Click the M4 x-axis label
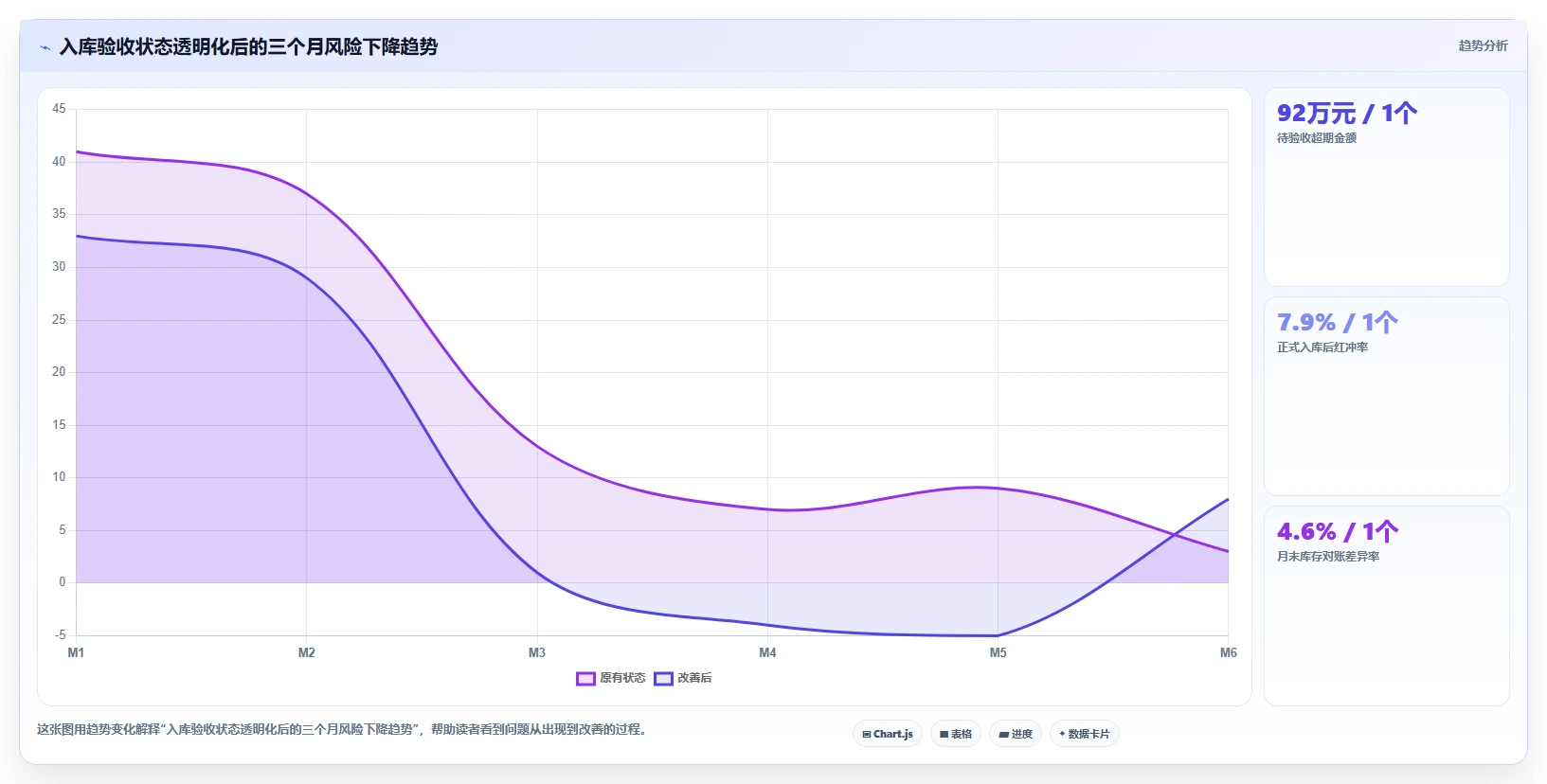The height and width of the screenshot is (784, 1547). pos(767,652)
